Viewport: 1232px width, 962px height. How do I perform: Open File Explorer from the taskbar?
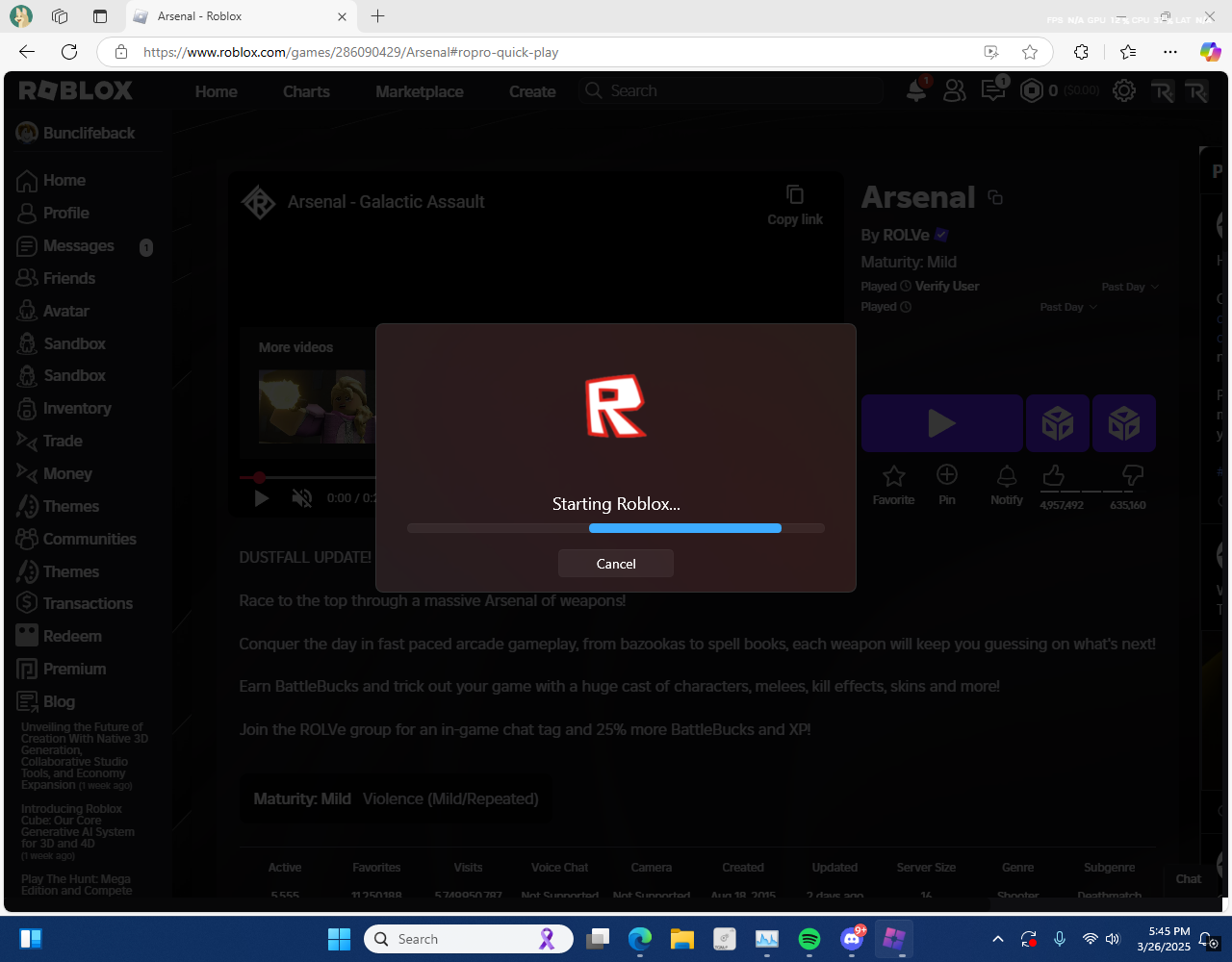(682, 939)
